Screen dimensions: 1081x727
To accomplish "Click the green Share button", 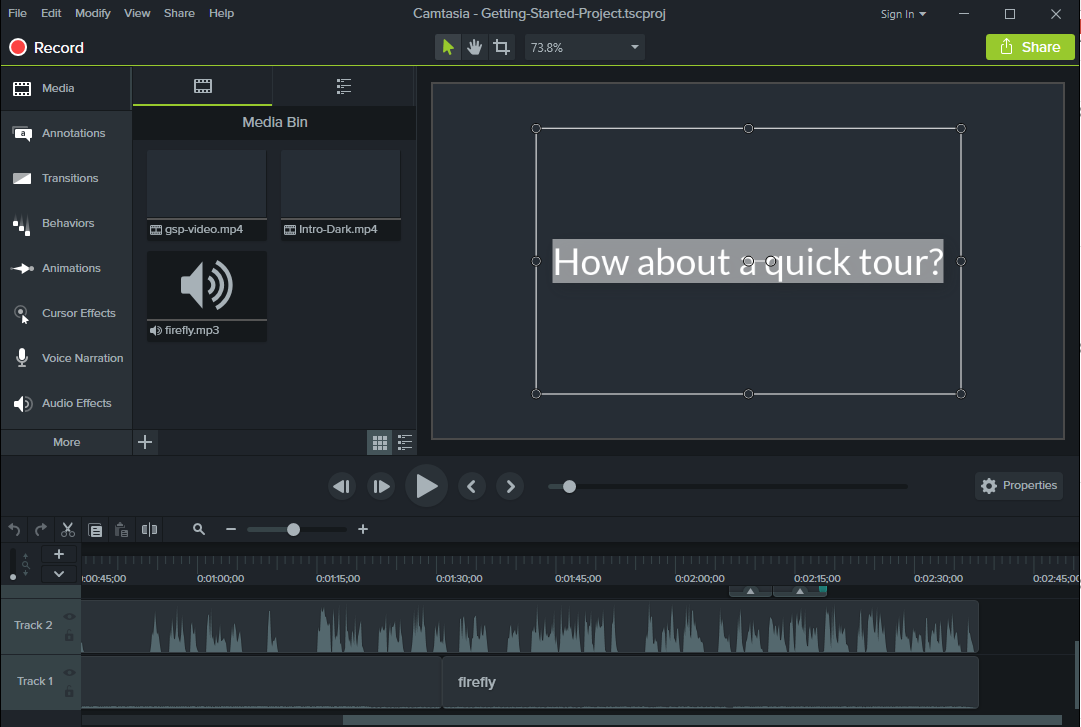I will click(x=1030, y=46).
